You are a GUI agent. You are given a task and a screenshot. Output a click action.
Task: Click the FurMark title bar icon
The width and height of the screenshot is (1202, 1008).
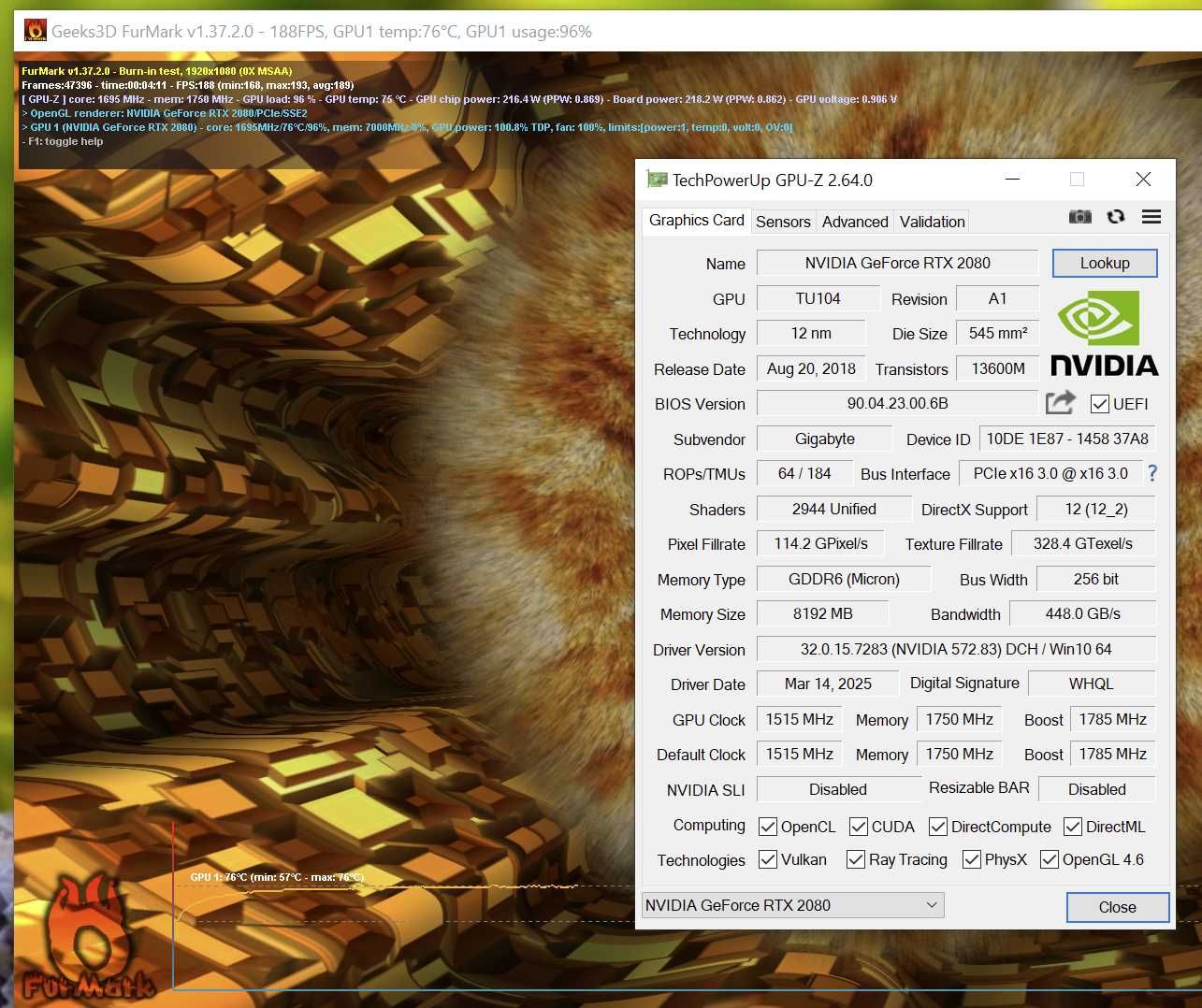pyautogui.click(x=36, y=31)
